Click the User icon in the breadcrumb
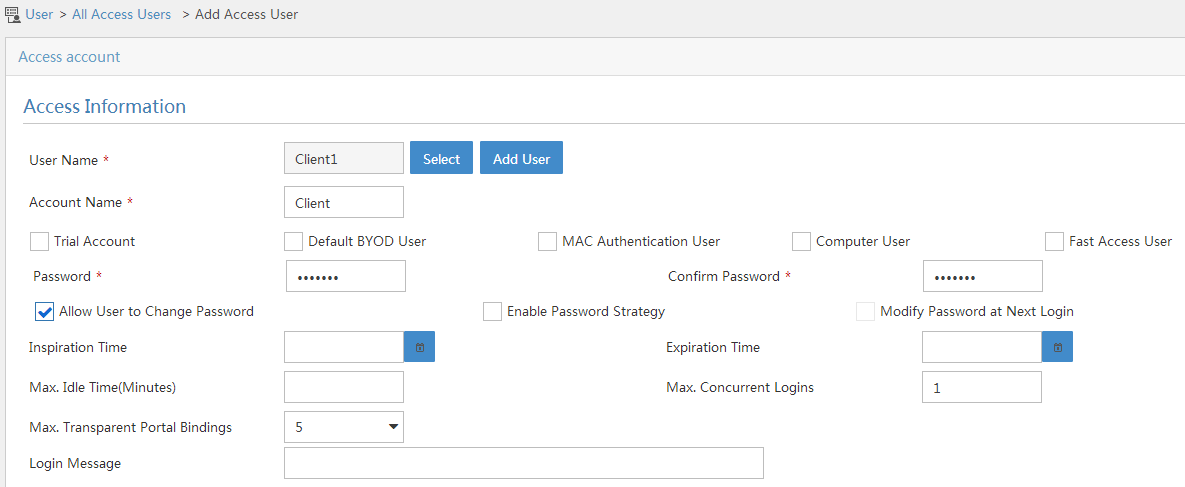1185x487 pixels. pos(11,14)
